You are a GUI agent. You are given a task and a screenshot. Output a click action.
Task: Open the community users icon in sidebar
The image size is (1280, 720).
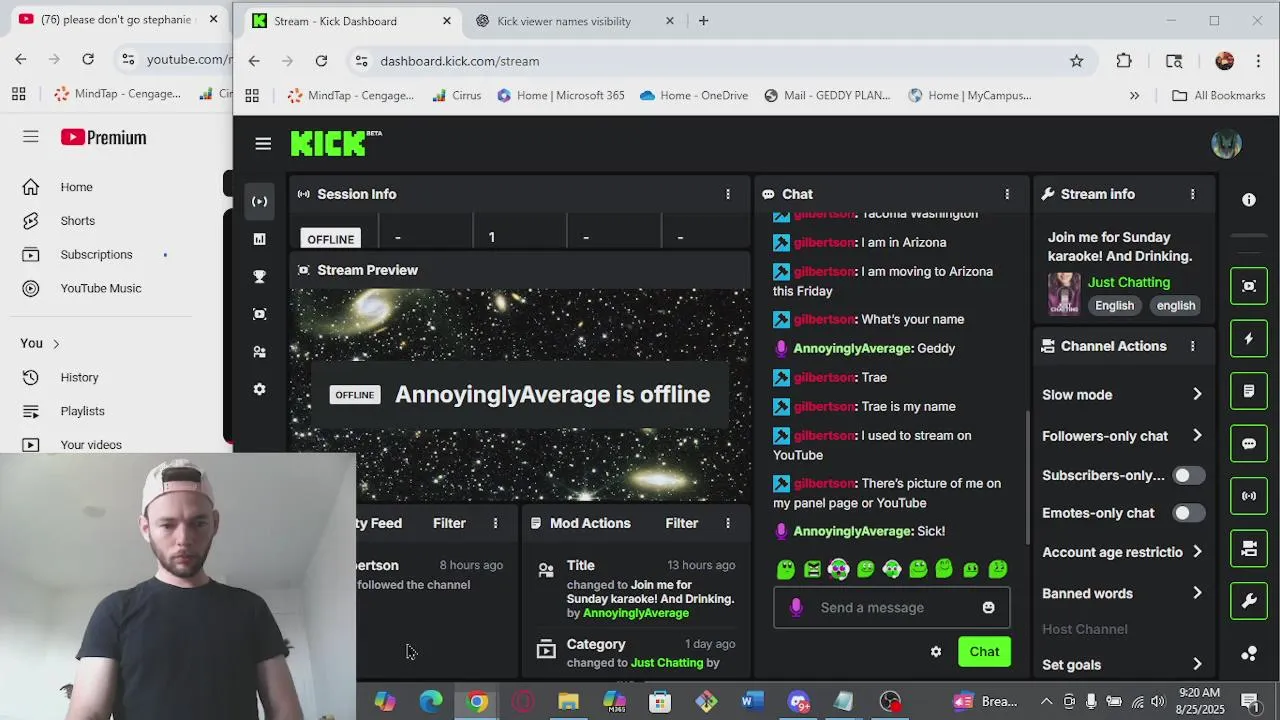coord(260,352)
